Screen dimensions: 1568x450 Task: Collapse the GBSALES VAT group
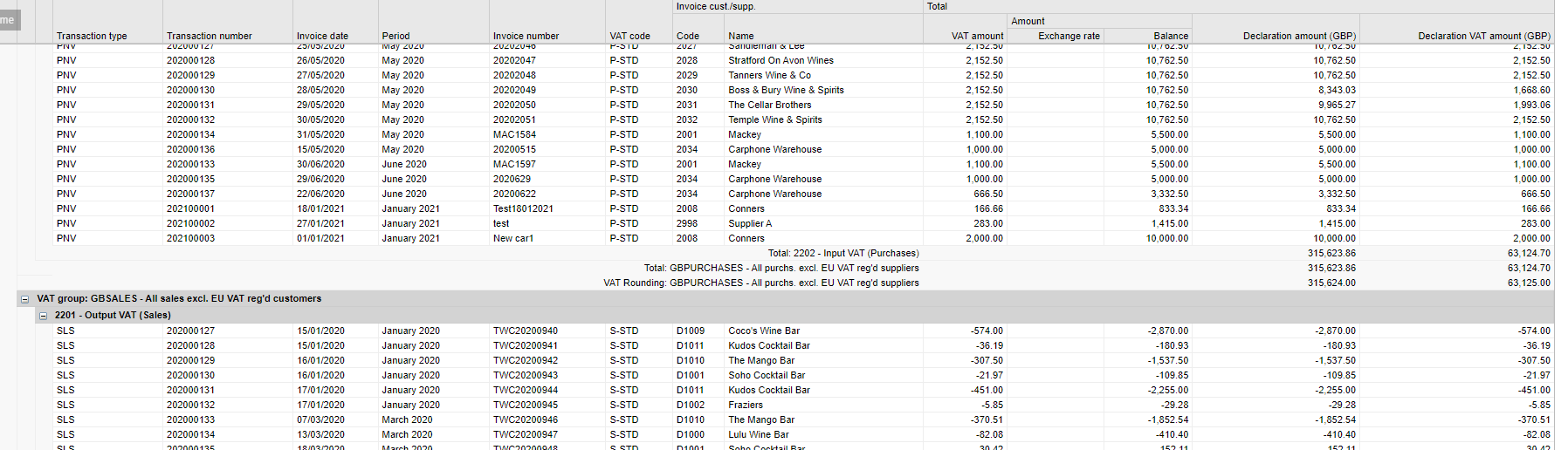point(24,299)
